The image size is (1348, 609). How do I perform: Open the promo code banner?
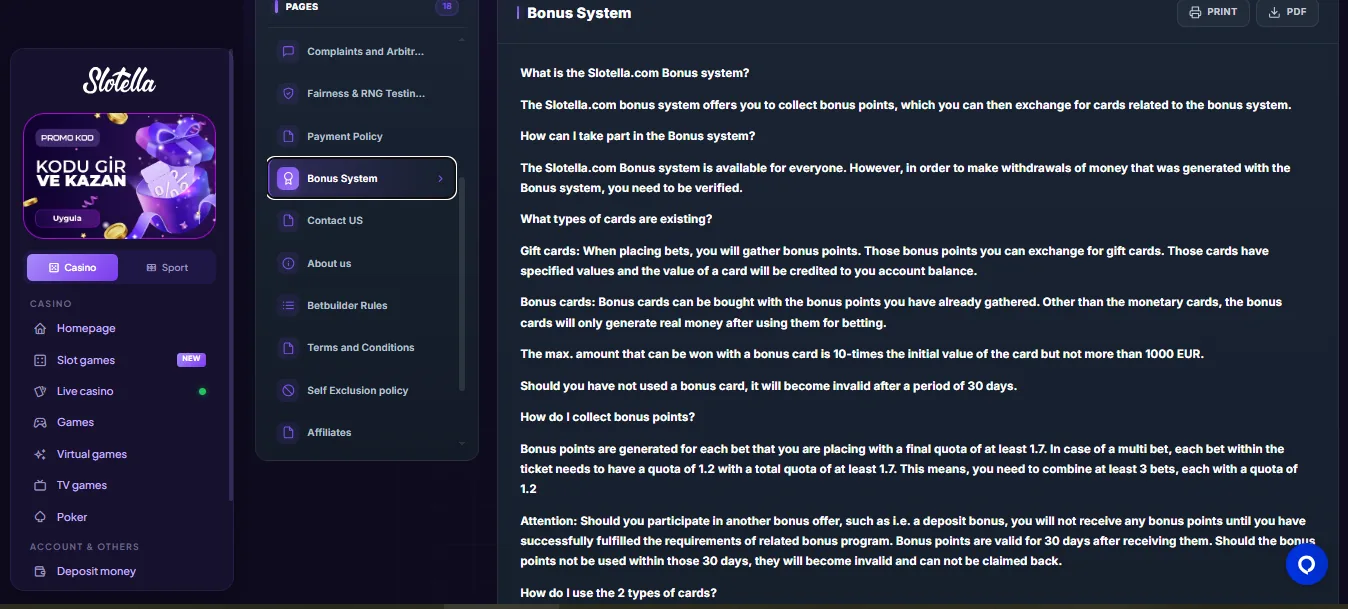(x=120, y=175)
